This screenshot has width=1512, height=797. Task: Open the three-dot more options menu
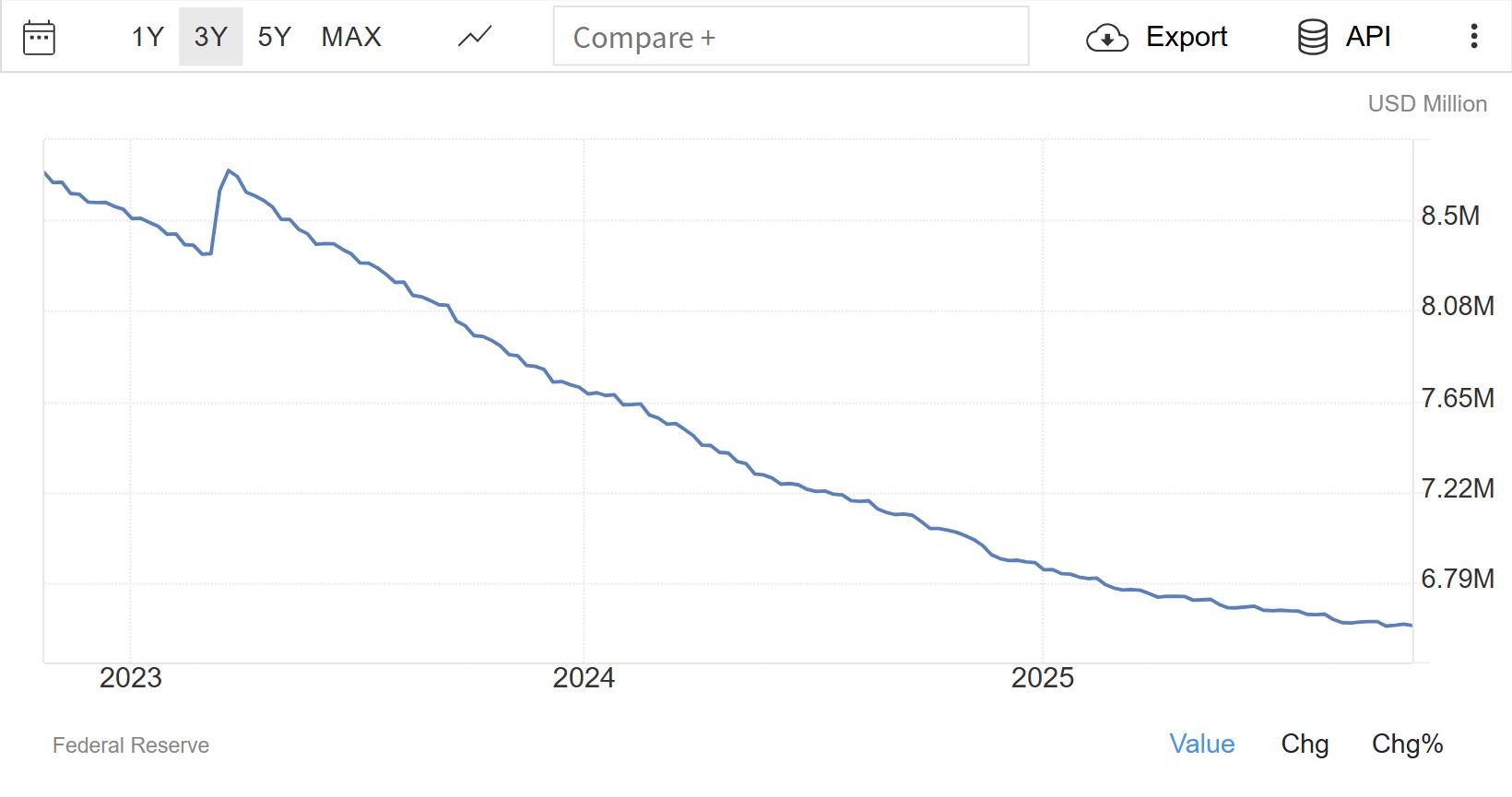coord(1474,36)
